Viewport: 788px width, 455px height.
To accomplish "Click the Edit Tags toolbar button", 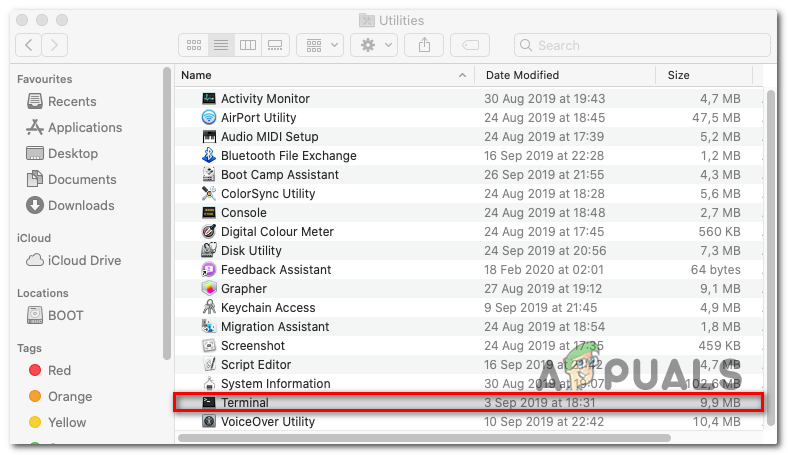I will point(470,45).
